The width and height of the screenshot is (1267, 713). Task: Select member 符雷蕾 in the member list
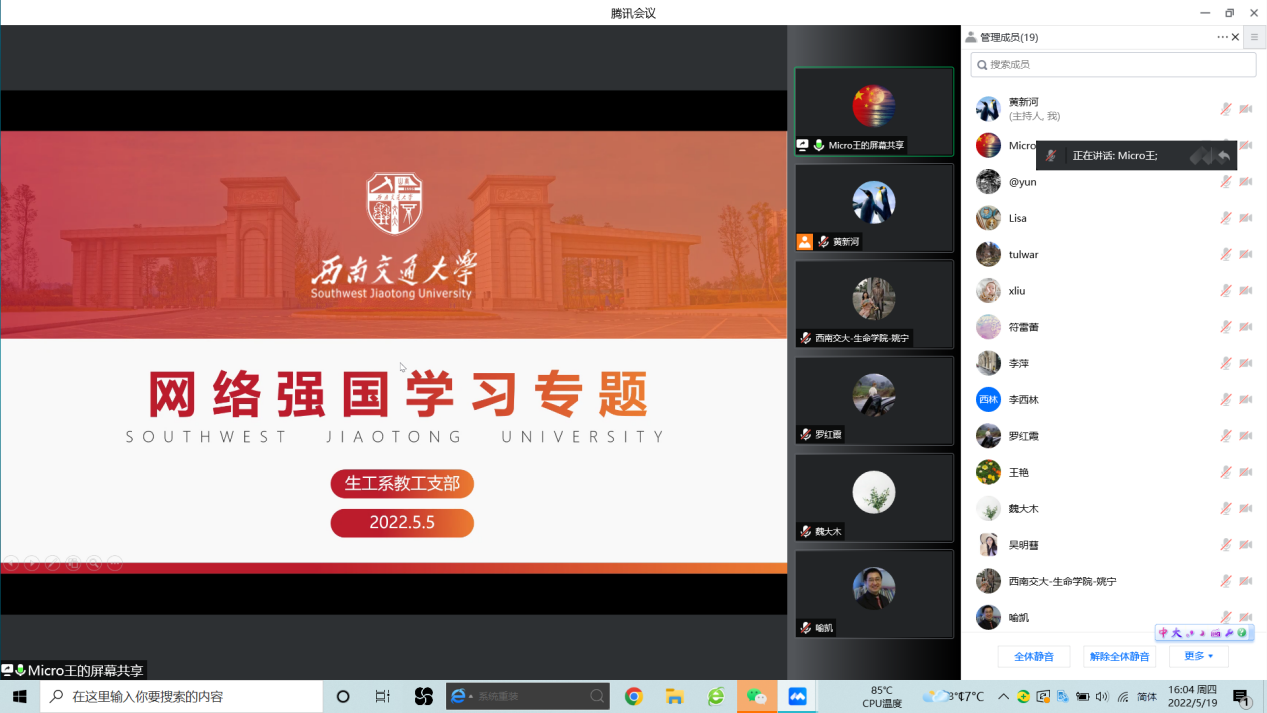(1023, 327)
